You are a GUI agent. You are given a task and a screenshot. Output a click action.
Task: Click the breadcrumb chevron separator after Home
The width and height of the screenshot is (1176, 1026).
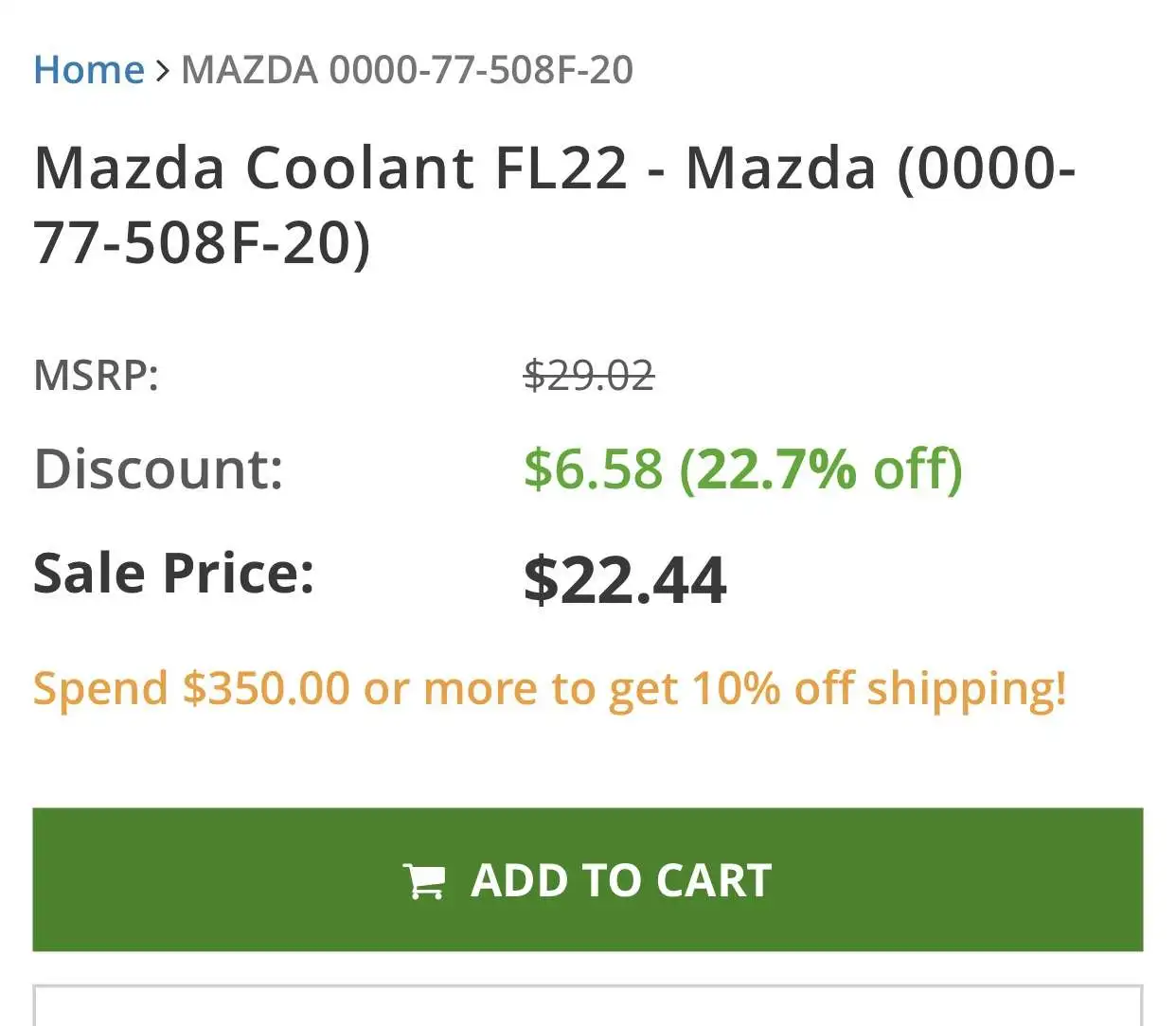pyautogui.click(x=163, y=70)
